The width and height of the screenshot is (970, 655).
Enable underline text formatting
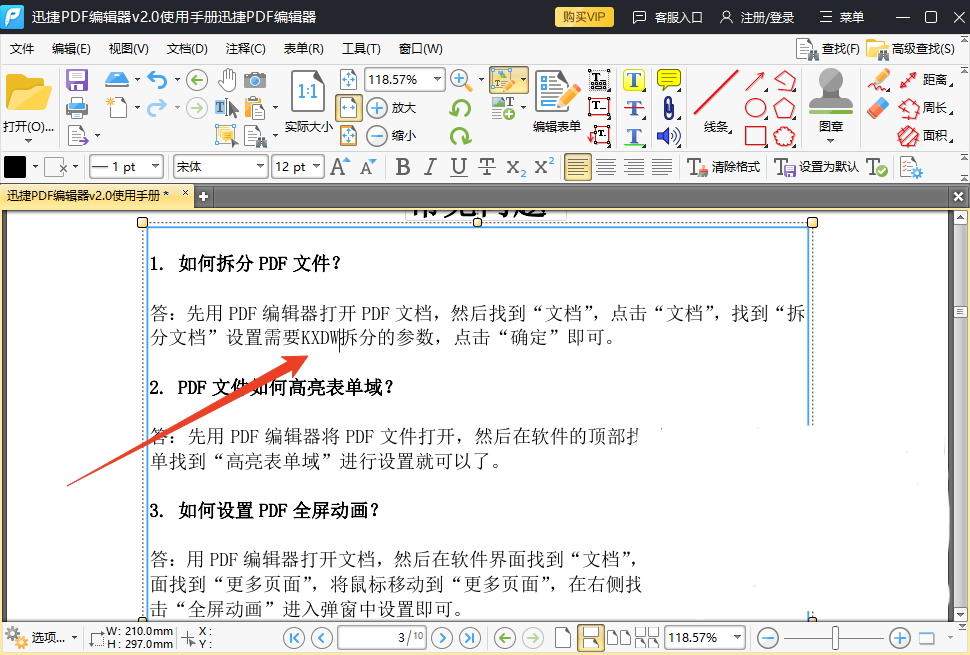click(x=458, y=166)
